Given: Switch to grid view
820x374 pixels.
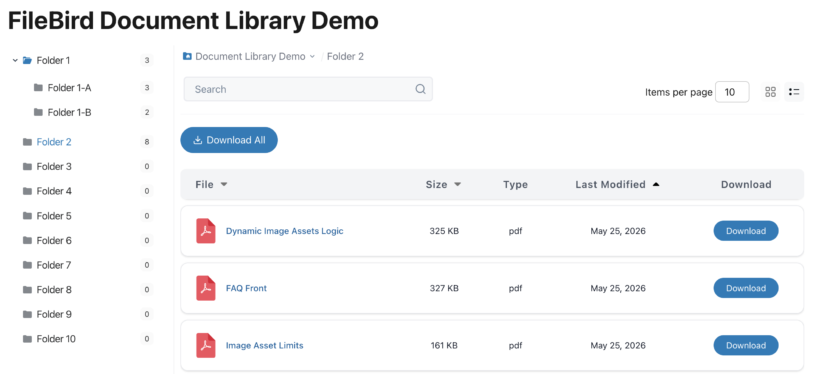Looking at the screenshot, I should pos(770,92).
